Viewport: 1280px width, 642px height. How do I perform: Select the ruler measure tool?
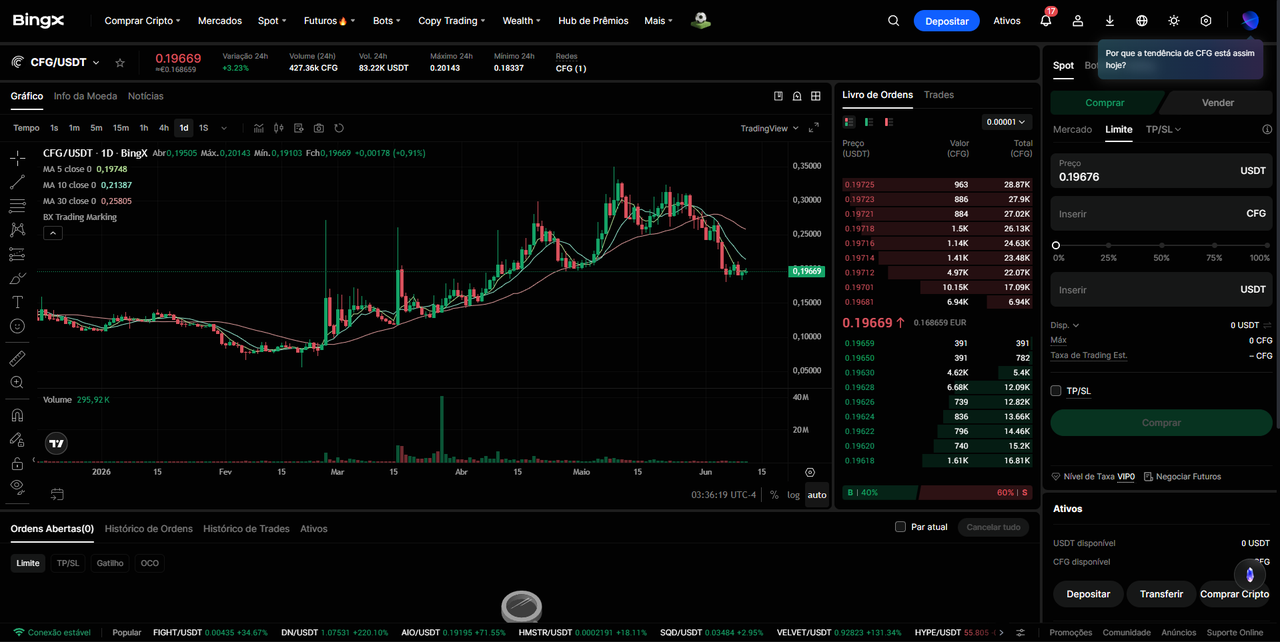17,358
